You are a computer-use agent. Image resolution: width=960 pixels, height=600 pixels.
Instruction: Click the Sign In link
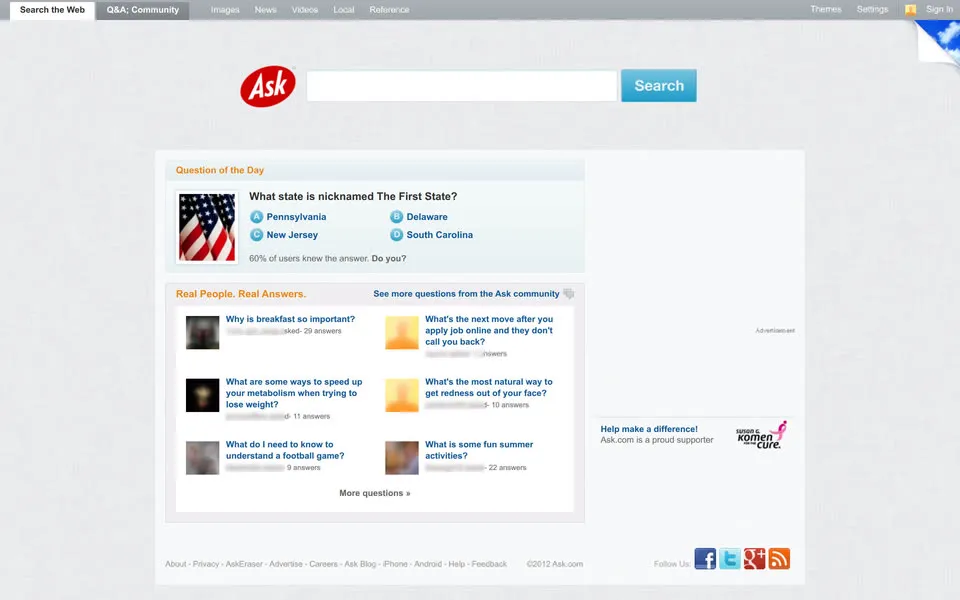[939, 9]
